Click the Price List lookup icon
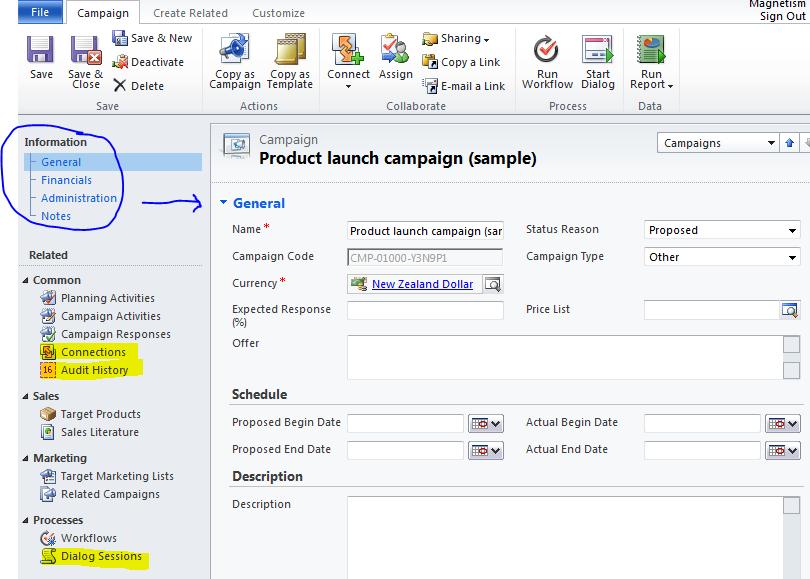810x579 pixels. (x=790, y=310)
